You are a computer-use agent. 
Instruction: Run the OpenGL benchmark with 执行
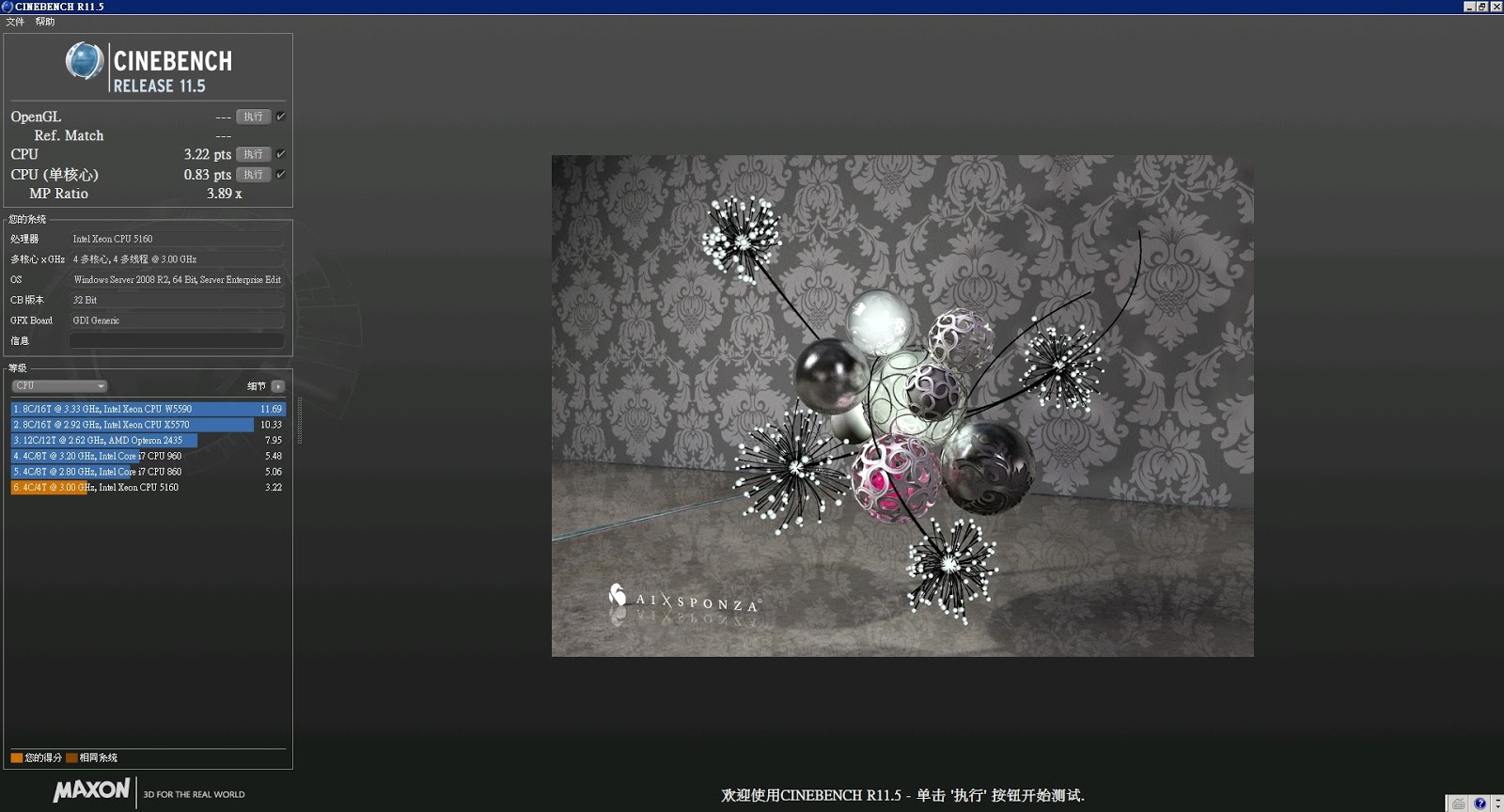(x=254, y=117)
